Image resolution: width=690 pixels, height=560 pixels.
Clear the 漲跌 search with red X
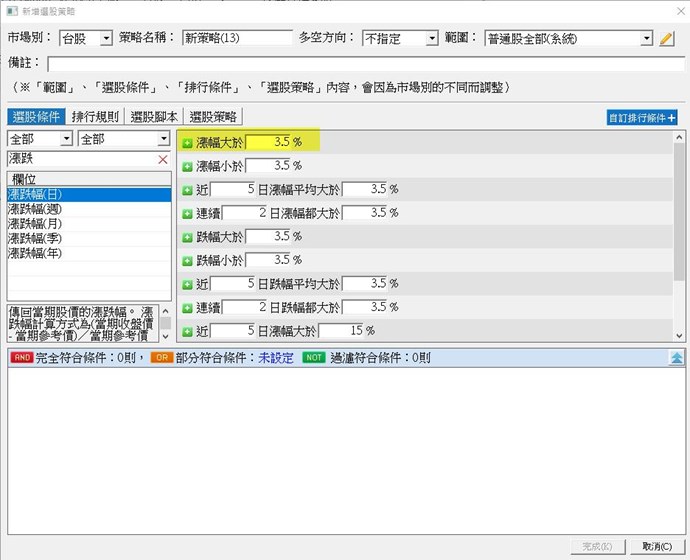pyautogui.click(x=163, y=160)
